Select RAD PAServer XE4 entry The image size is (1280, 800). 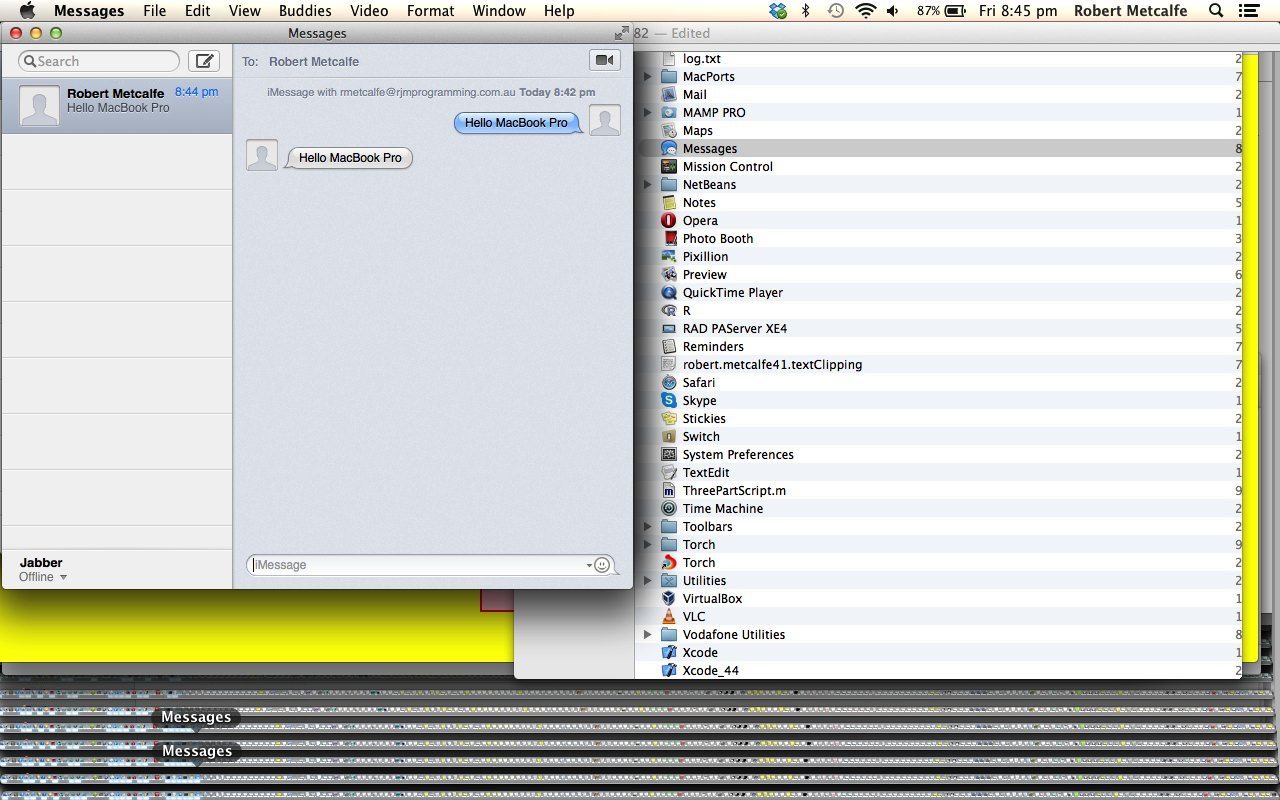pyautogui.click(x=735, y=328)
